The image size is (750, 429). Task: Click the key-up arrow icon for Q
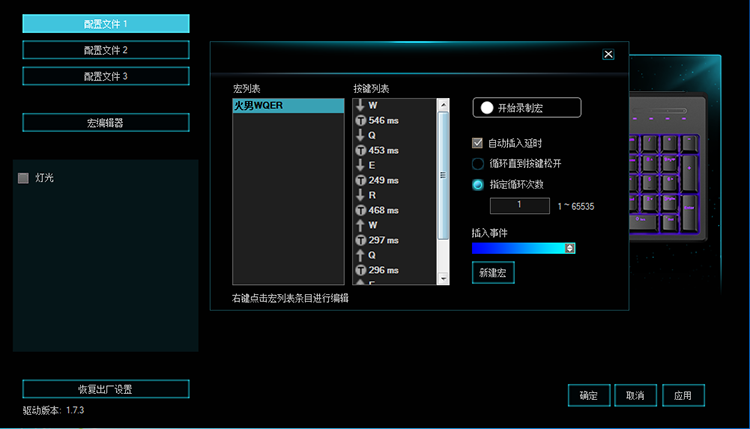click(360, 255)
